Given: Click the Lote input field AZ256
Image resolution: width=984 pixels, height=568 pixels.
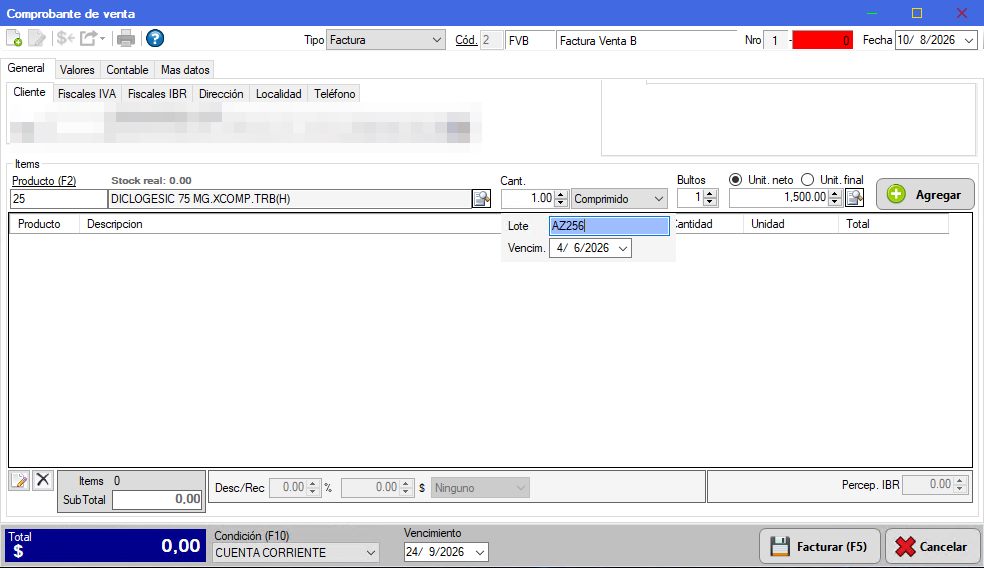Looking at the screenshot, I should [609, 226].
